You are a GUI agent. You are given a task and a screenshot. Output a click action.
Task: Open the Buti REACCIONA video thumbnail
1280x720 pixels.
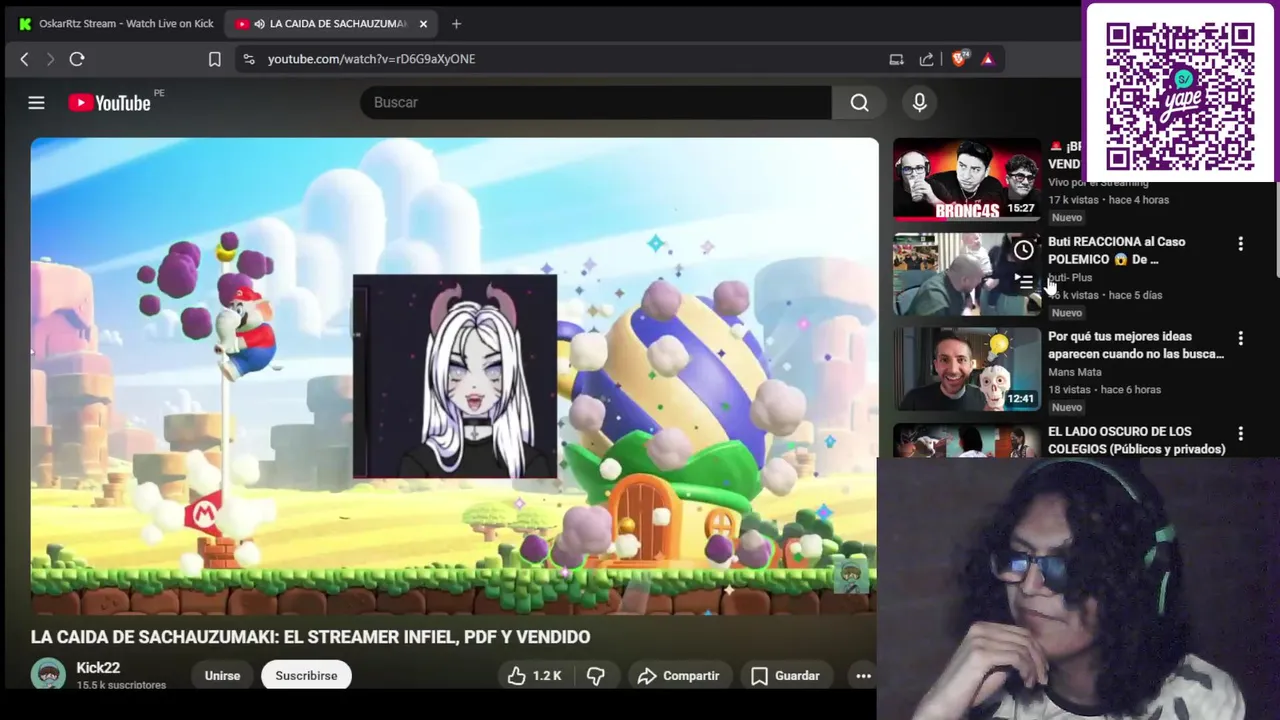coord(967,274)
